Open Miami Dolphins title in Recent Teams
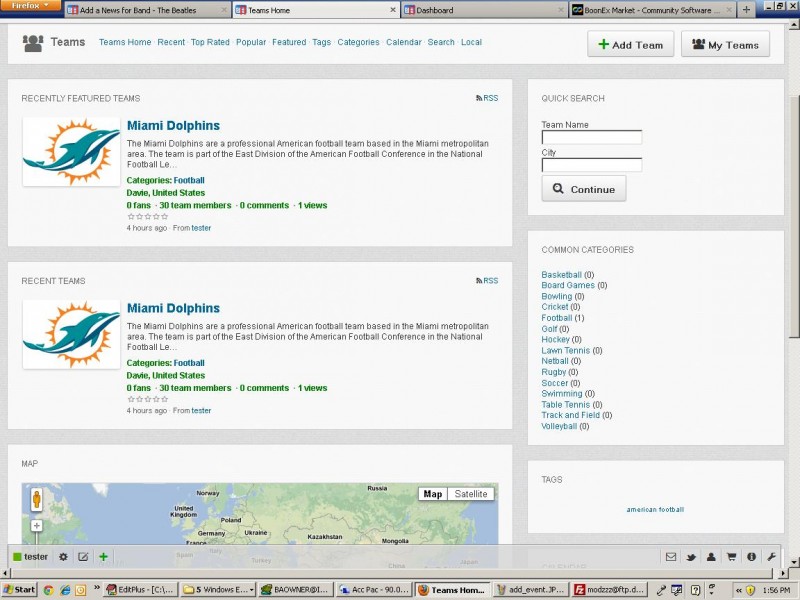Screen dimensions: 800x600 173,308
